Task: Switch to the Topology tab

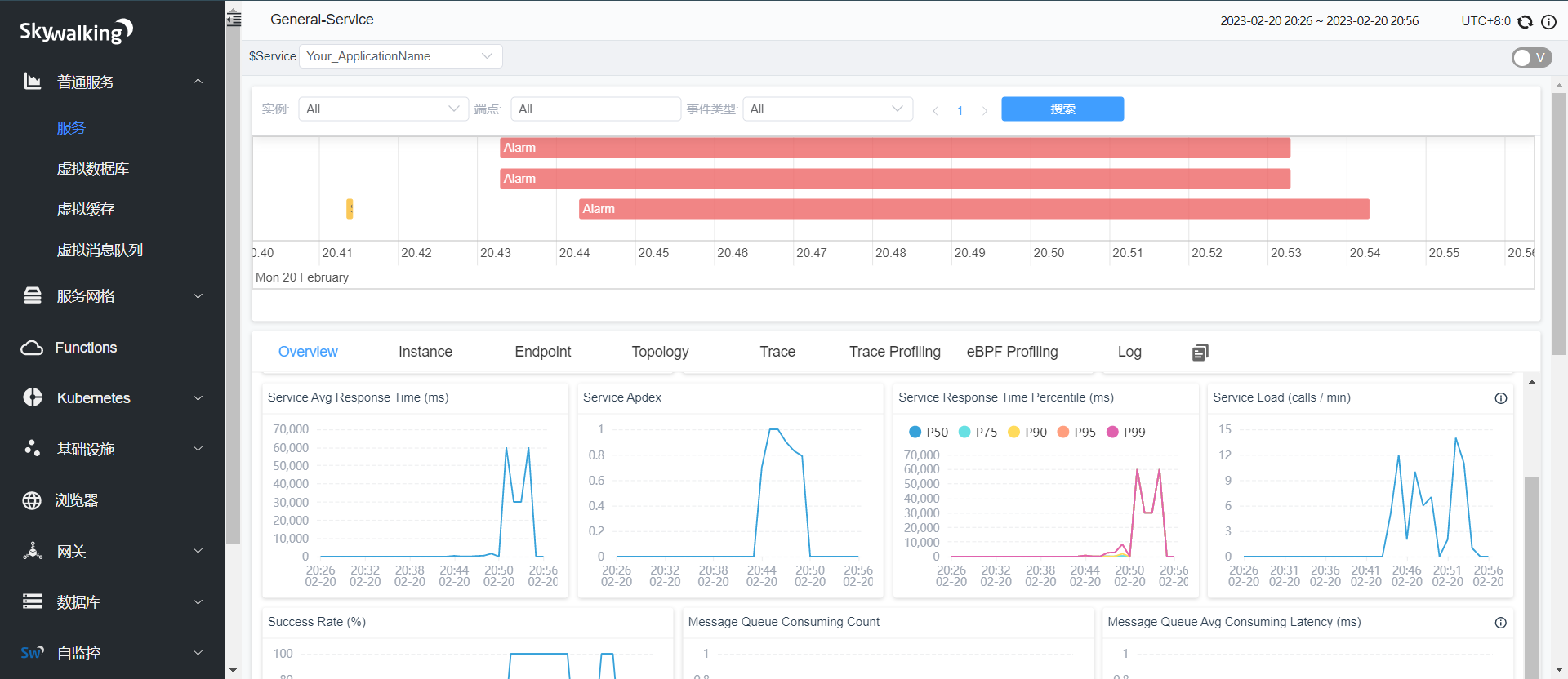Action: [x=660, y=352]
